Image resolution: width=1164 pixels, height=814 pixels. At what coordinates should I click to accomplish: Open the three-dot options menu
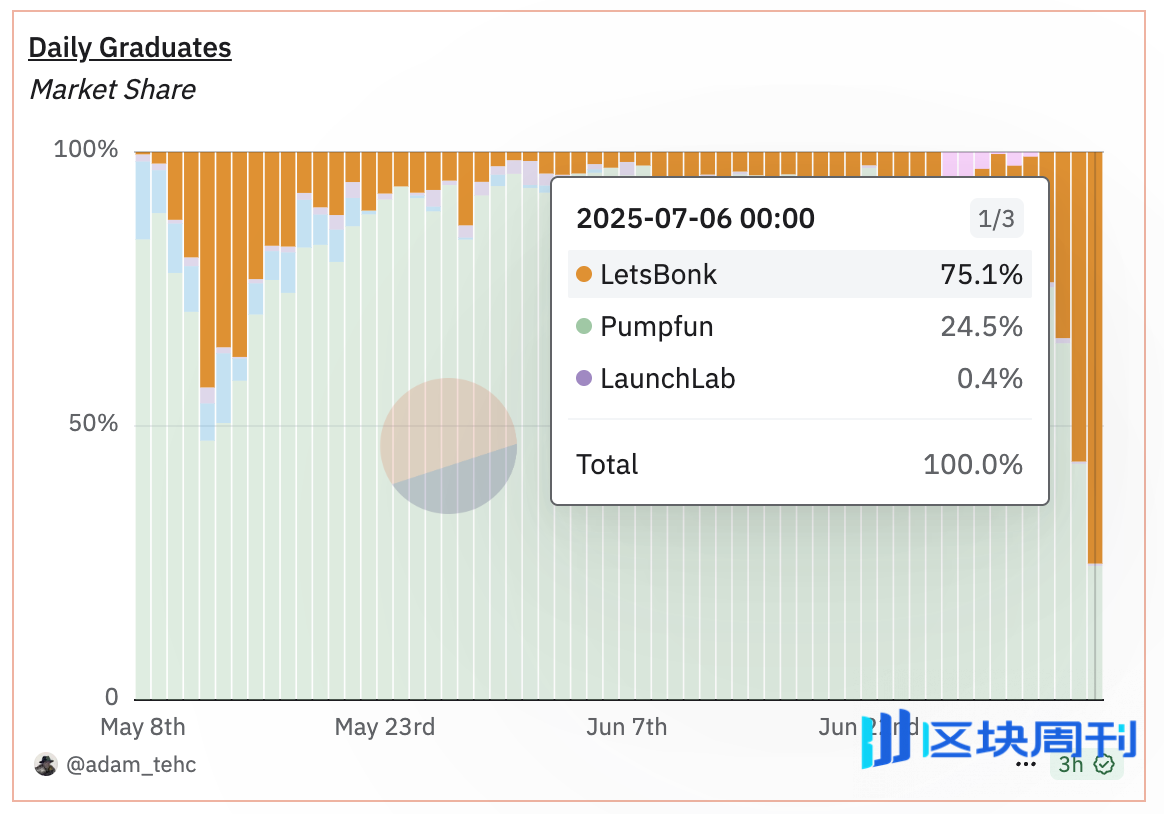coord(1026,764)
